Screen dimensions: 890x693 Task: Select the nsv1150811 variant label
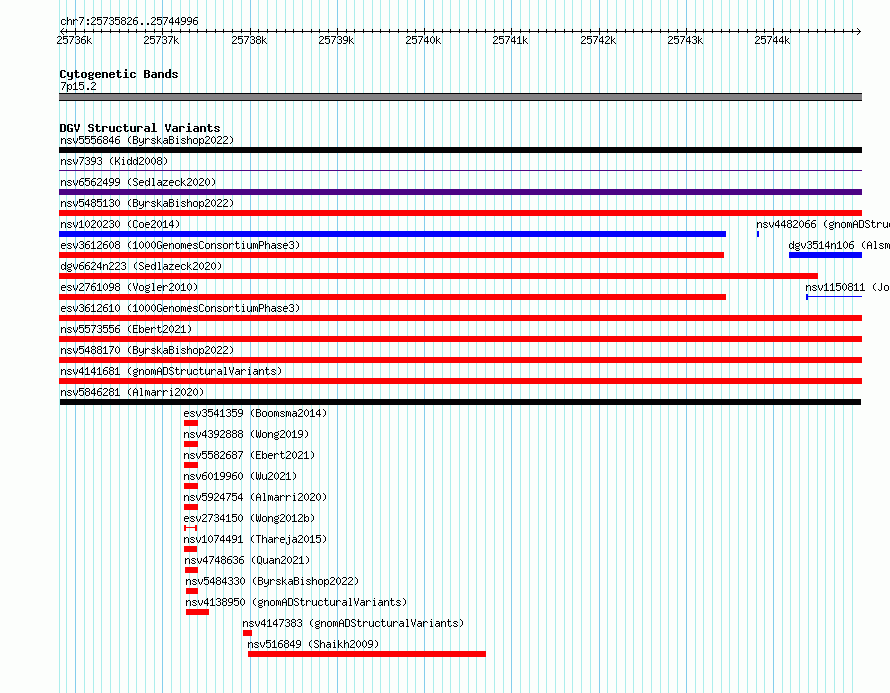pos(847,287)
